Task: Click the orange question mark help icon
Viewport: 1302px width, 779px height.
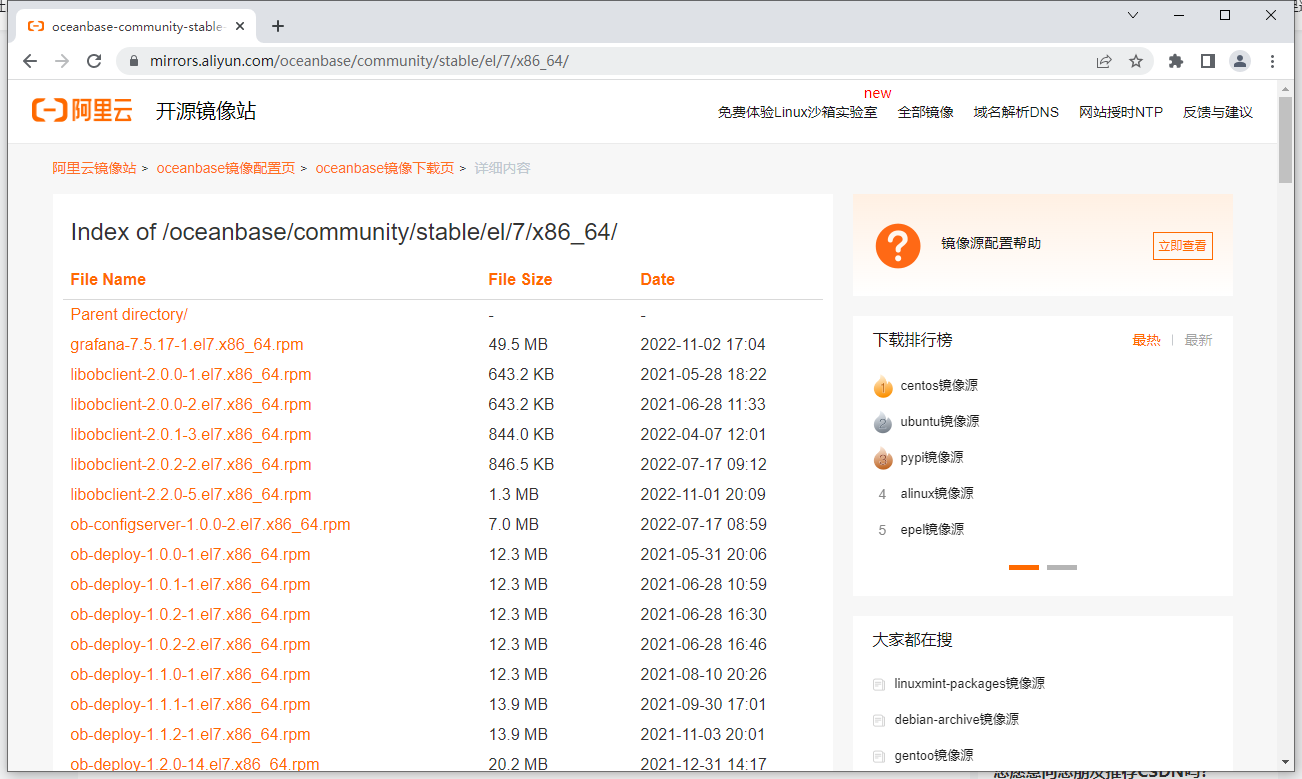Action: pos(897,245)
